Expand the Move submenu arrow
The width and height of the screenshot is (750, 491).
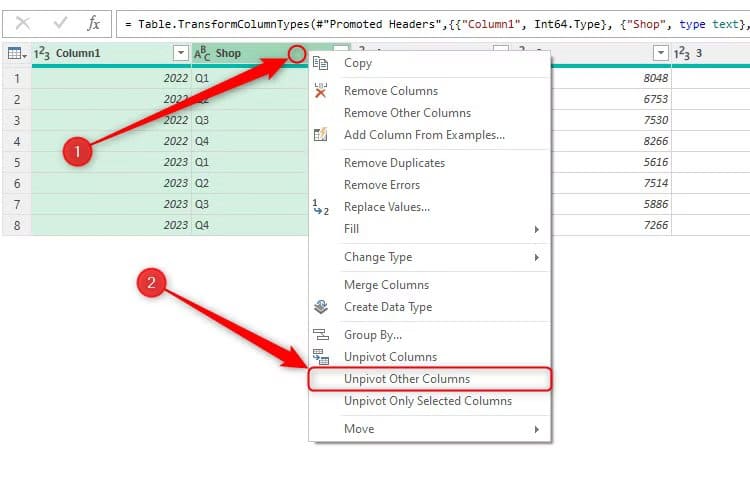pyautogui.click(x=537, y=429)
